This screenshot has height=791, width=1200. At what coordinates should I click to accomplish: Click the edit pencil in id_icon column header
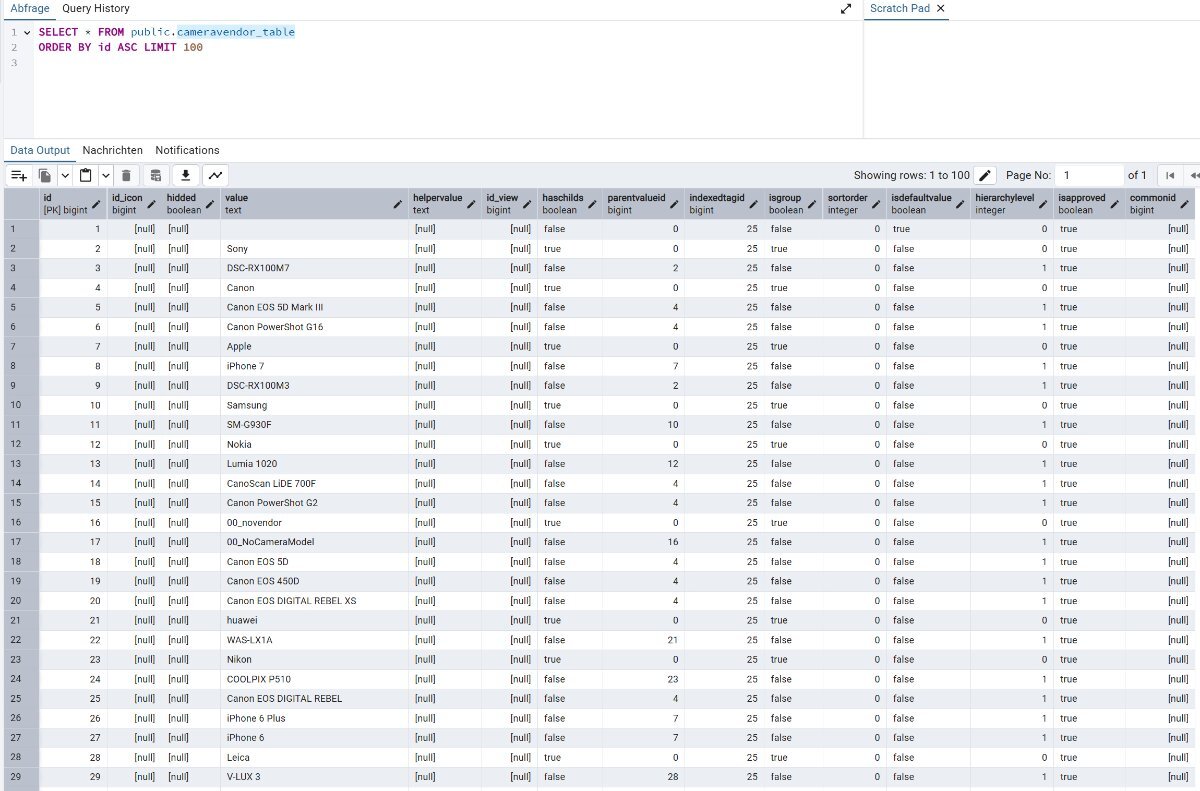(x=153, y=204)
